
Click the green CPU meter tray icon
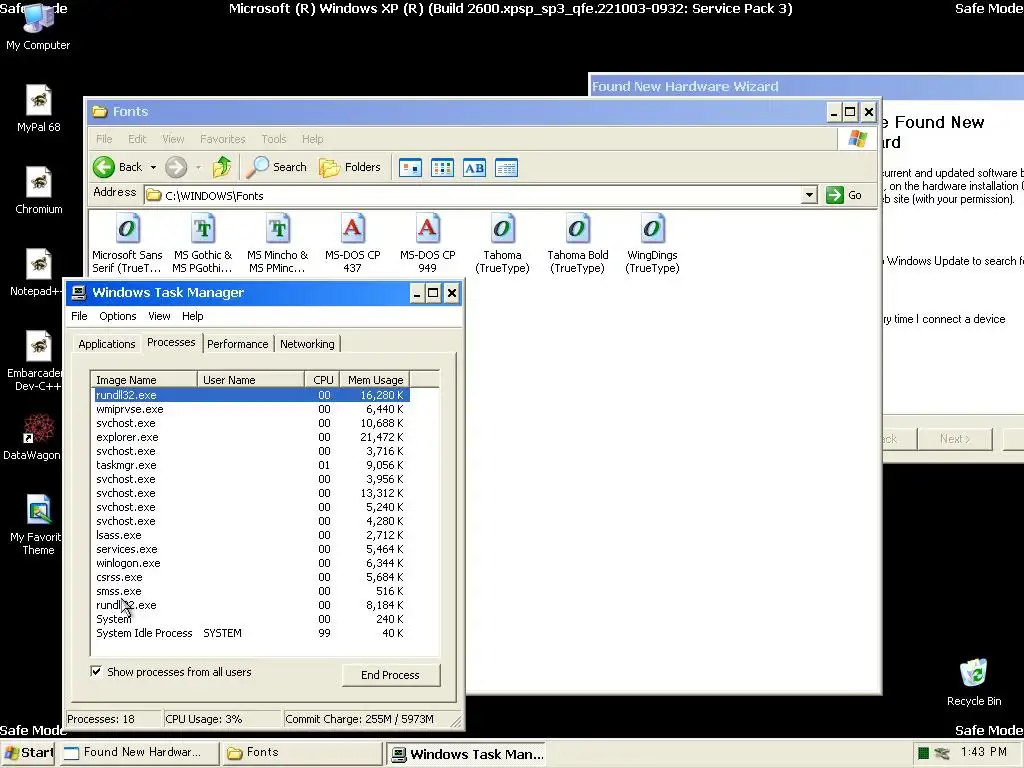coord(923,753)
